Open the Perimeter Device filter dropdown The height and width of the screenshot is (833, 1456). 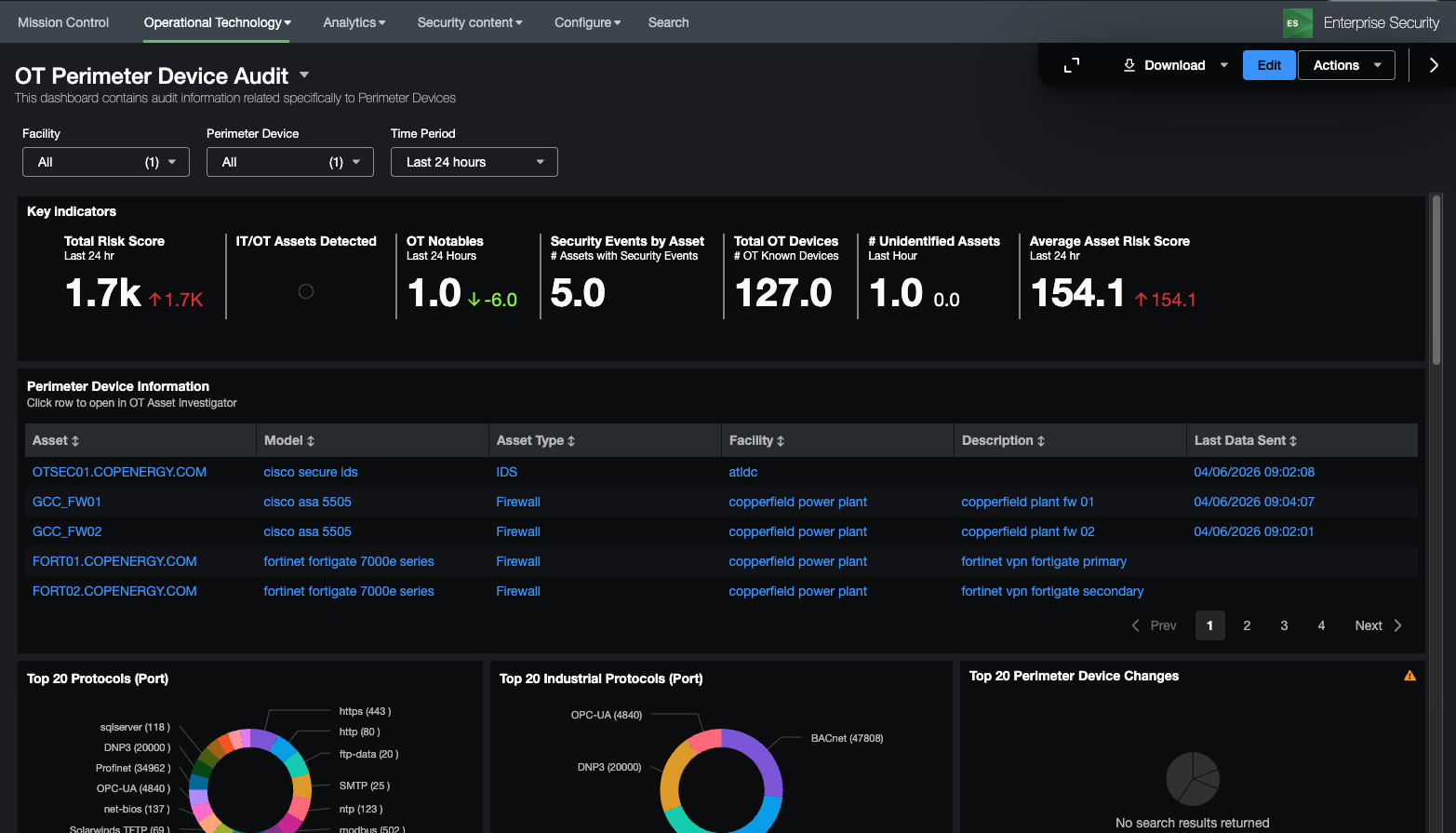[x=290, y=162]
